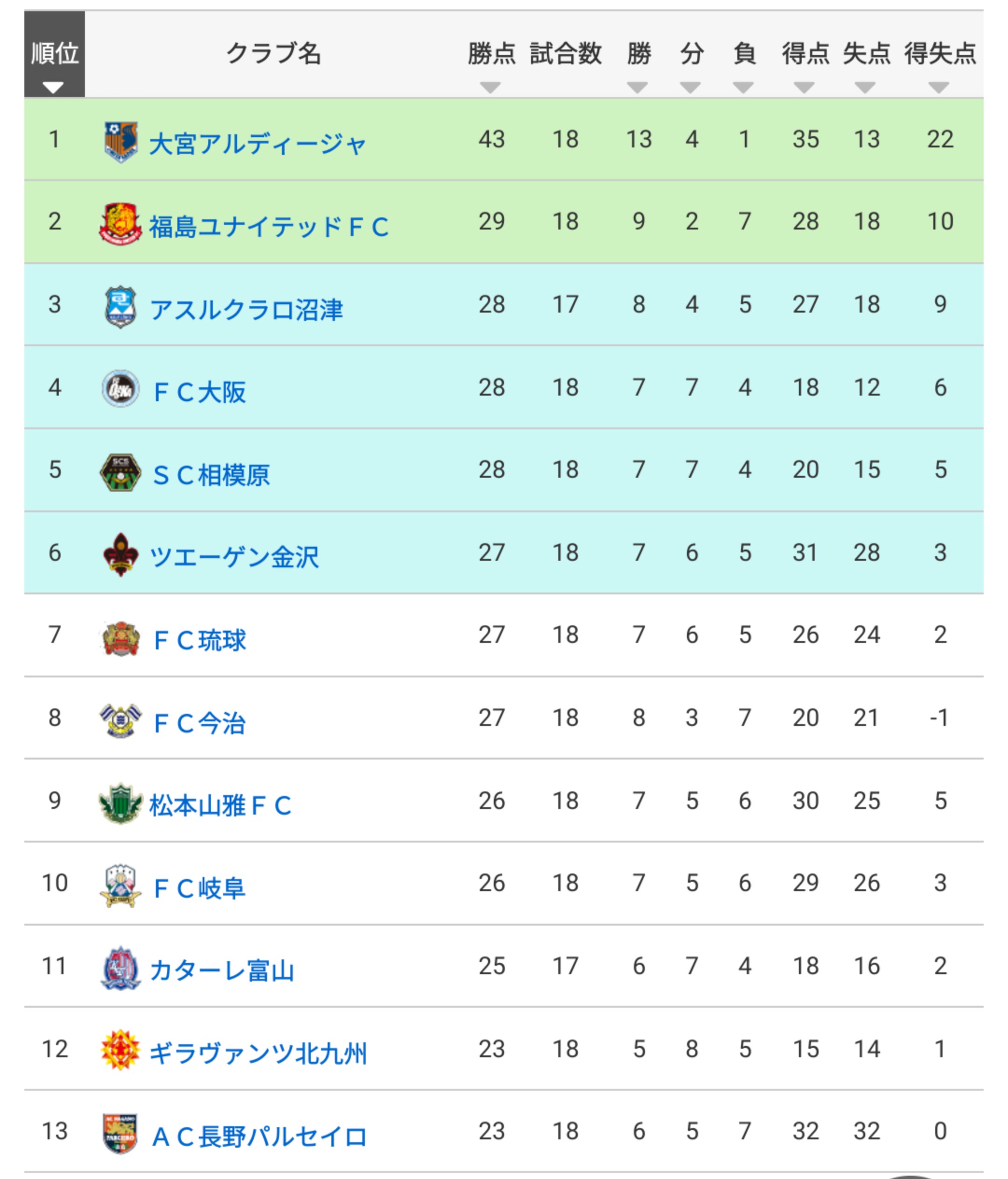This screenshot has width=1008, height=1179.
Task: Sort by 失点 goals conceded arrow
Action: (x=865, y=88)
